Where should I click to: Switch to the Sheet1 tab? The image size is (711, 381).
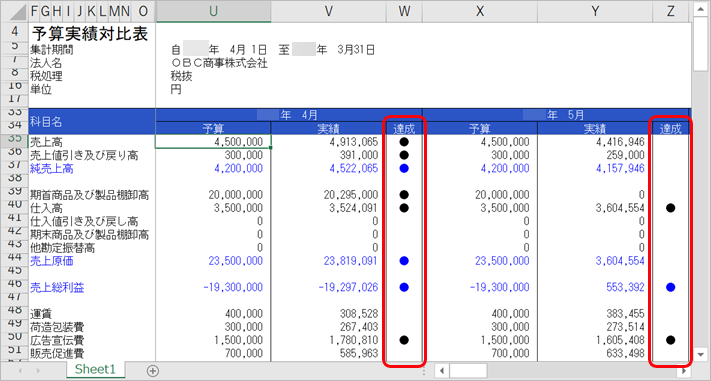tap(95, 369)
